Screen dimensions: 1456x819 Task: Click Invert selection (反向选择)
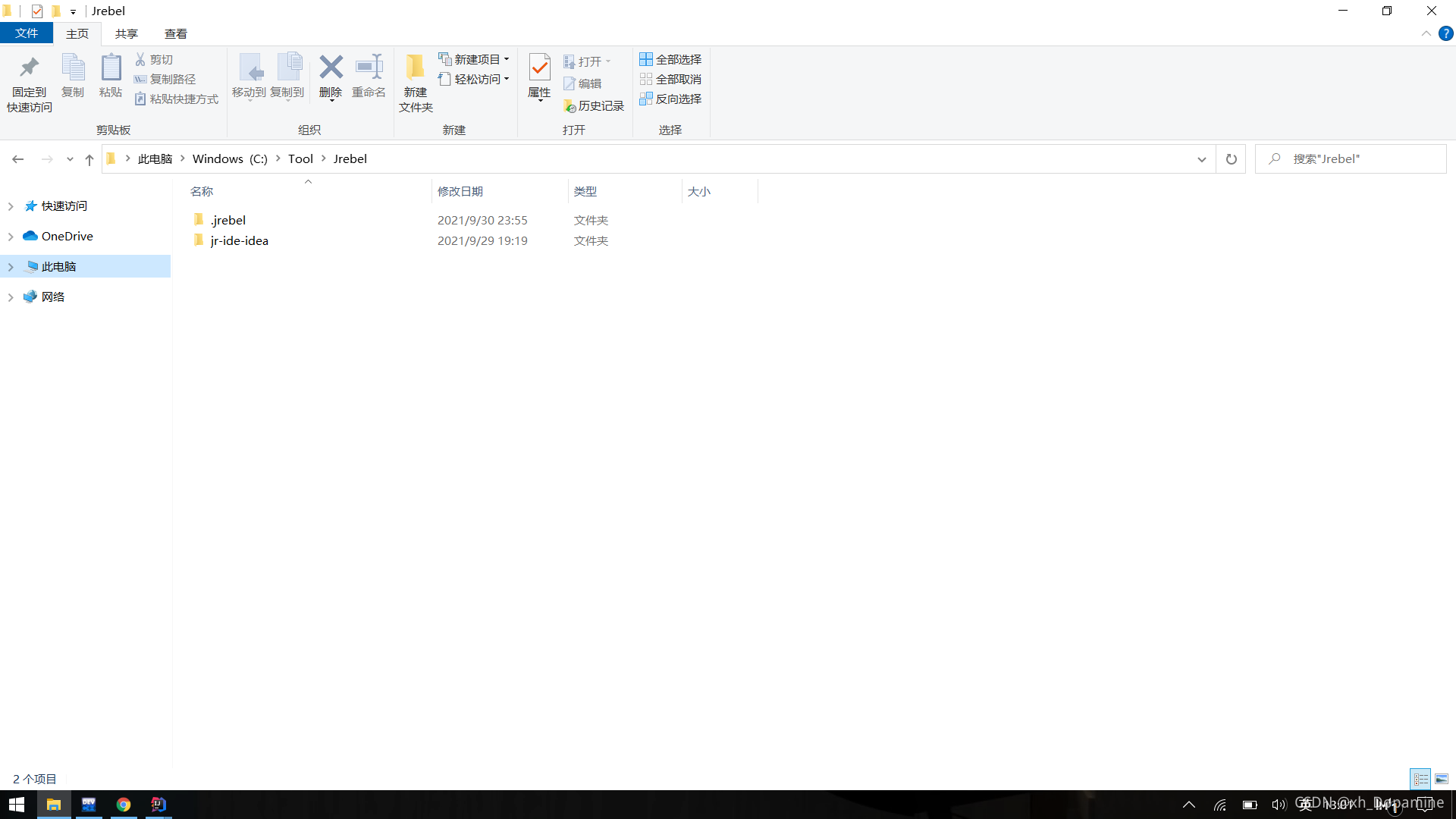670,99
